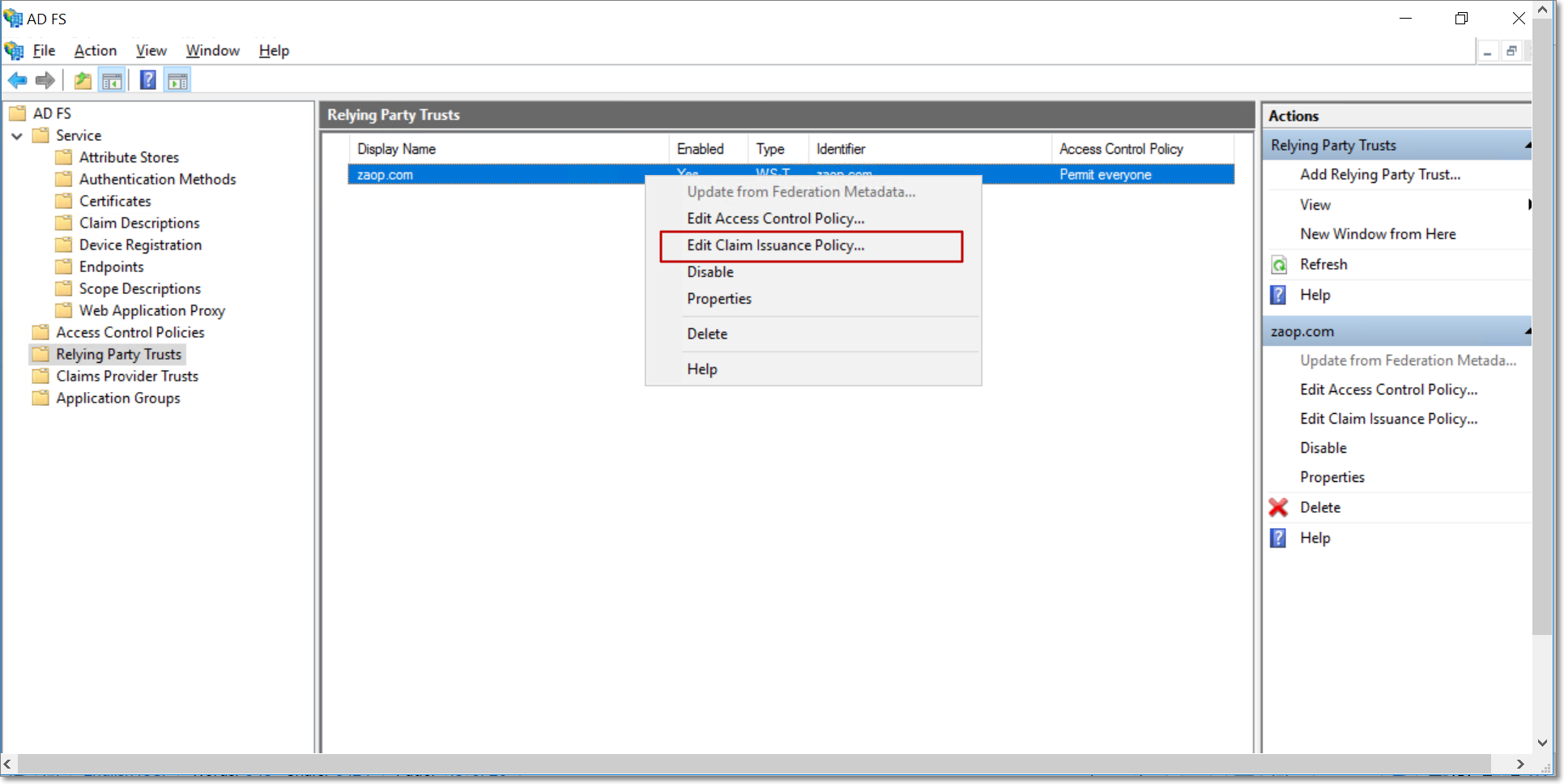1564x784 pixels.
Task: Collapse the Relying Party Trusts actions section
Action: point(1527,146)
